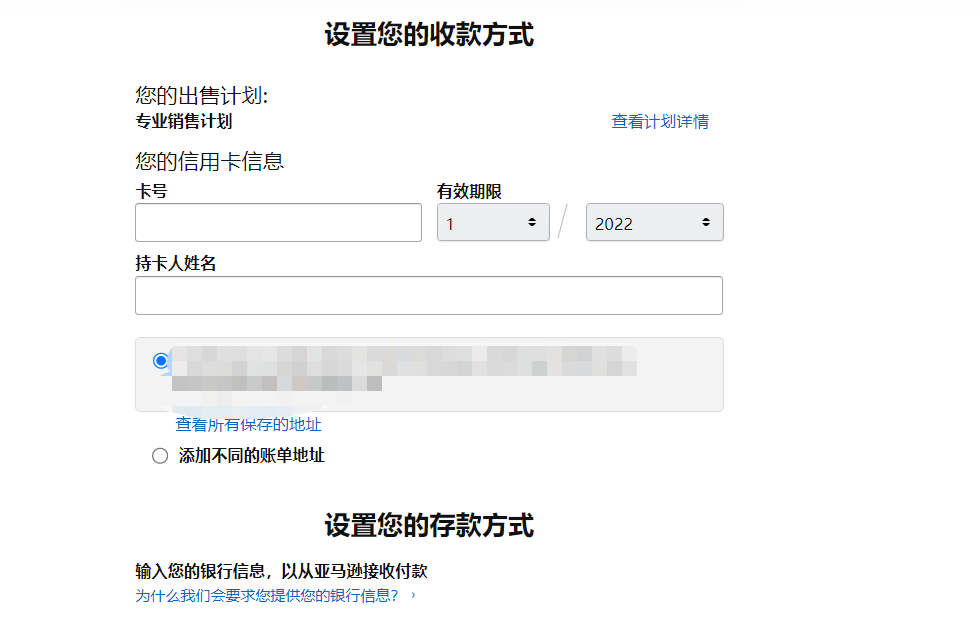Screen dimensions: 980x617
Task: Open the expiration year dropdown showing 2022
Action: coord(654,222)
